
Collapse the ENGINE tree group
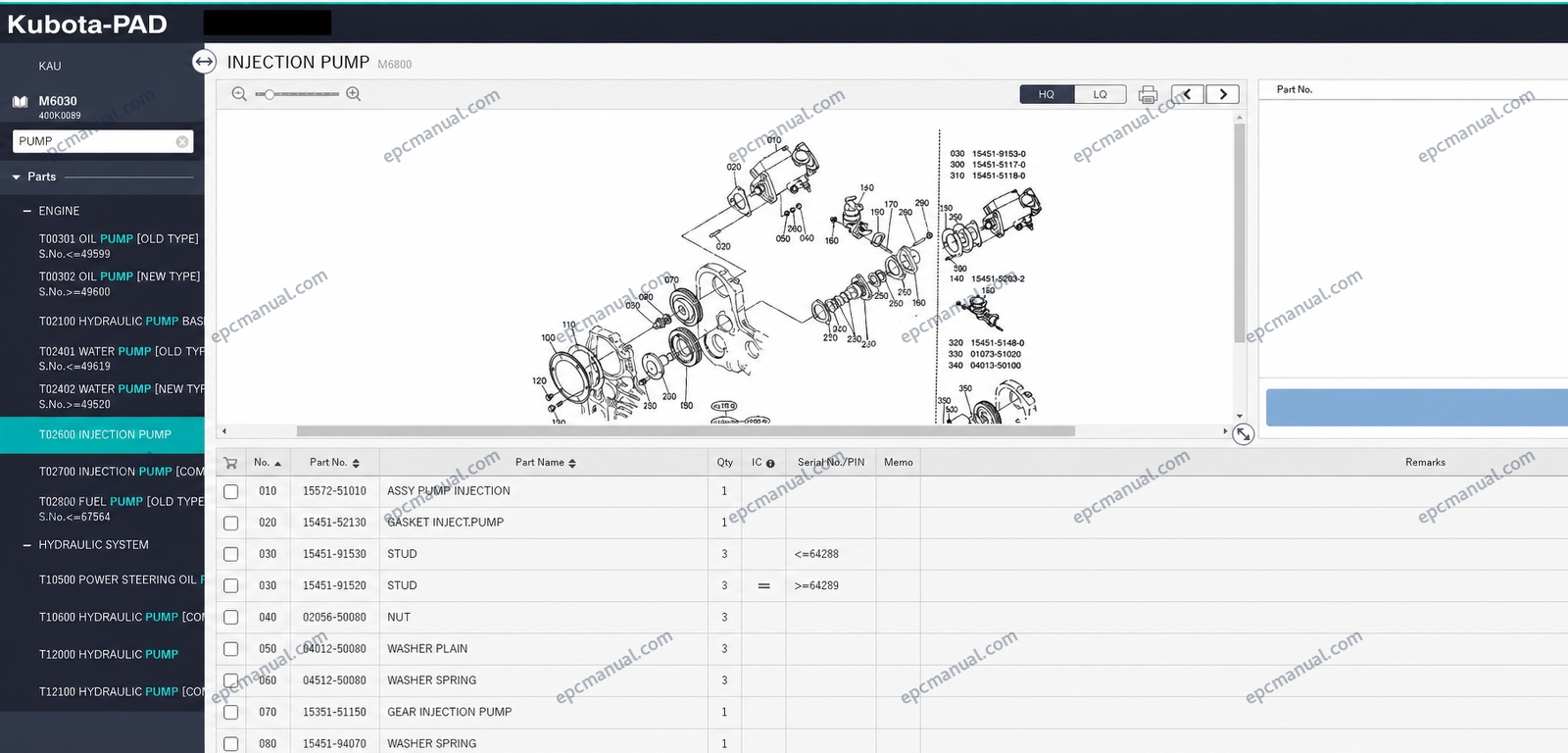[x=27, y=211]
